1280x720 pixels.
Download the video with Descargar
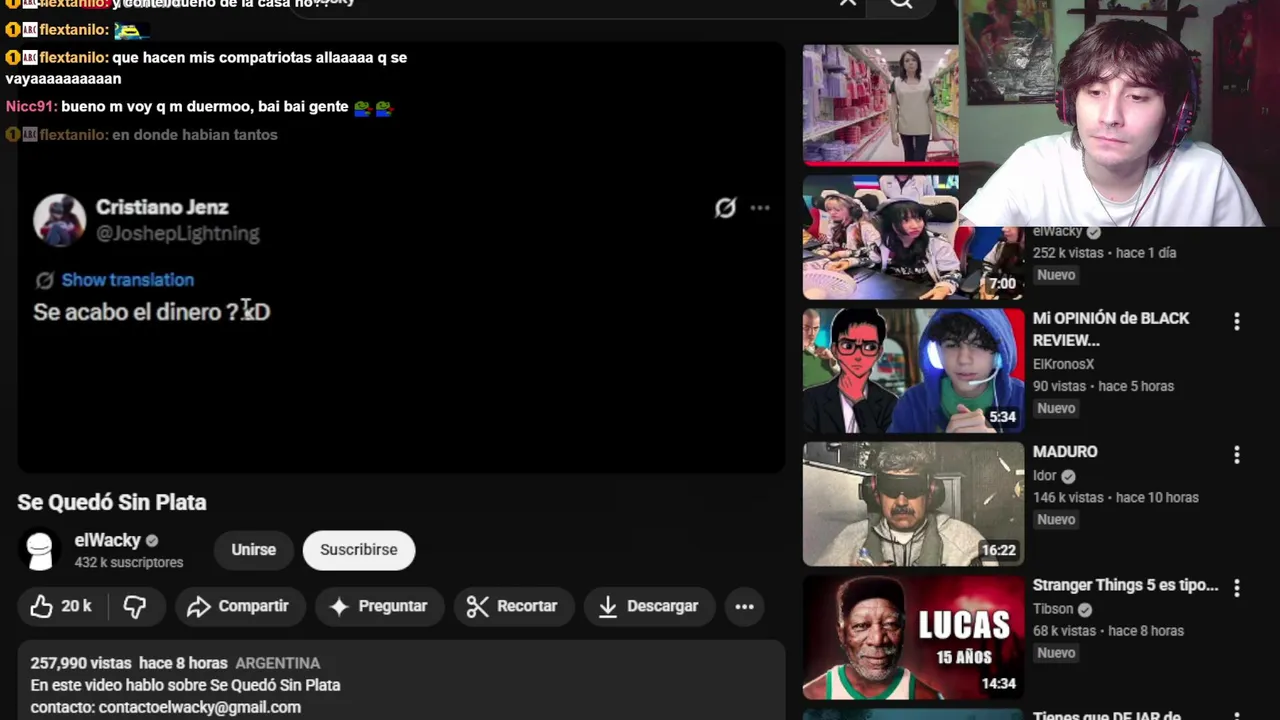coord(649,606)
